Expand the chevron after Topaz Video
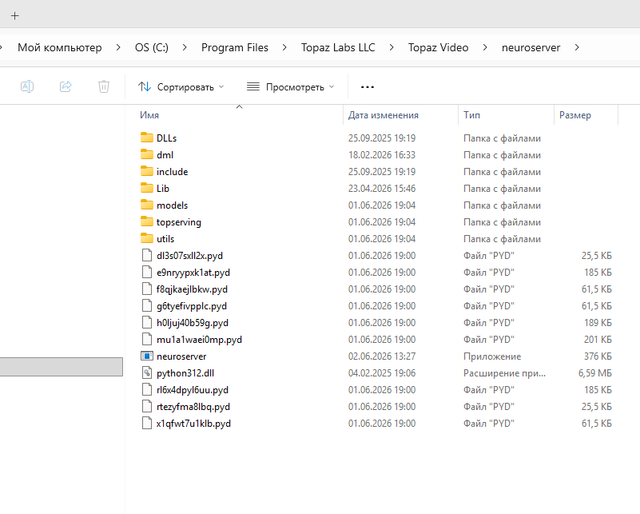The height and width of the screenshot is (514, 640). [x=485, y=47]
